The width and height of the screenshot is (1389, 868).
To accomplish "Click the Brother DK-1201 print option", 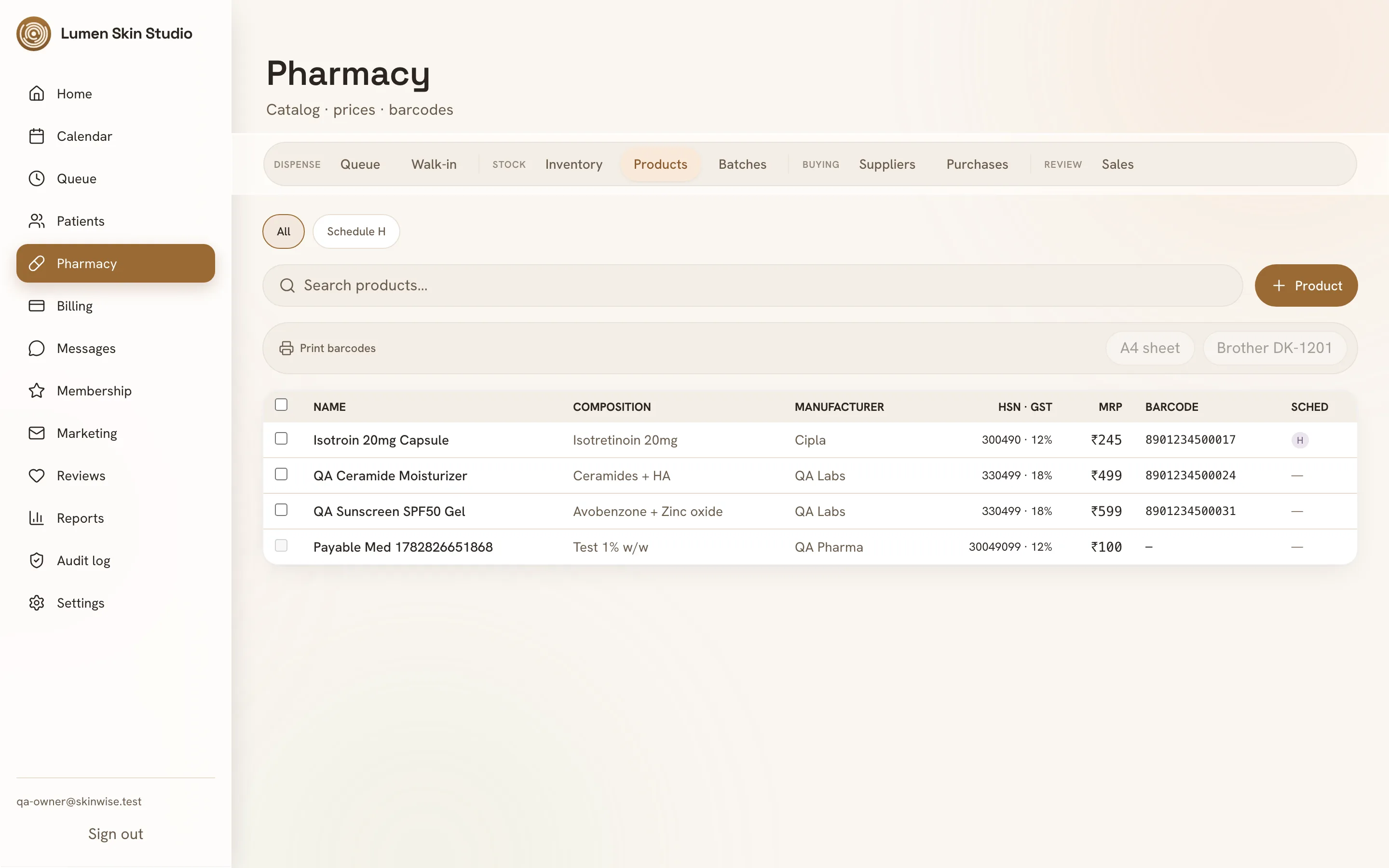I will (x=1275, y=348).
